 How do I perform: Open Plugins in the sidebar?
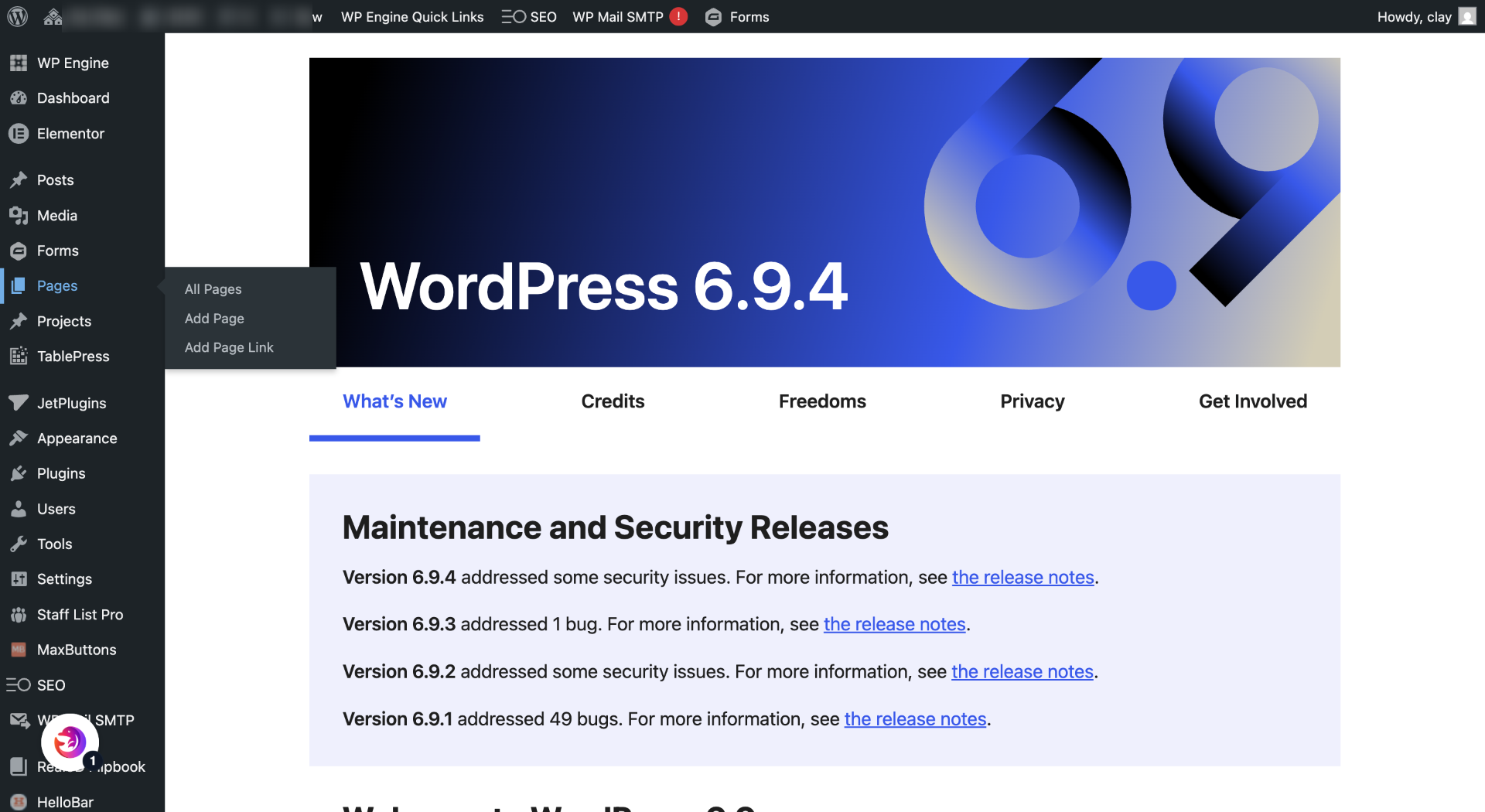tap(82, 473)
